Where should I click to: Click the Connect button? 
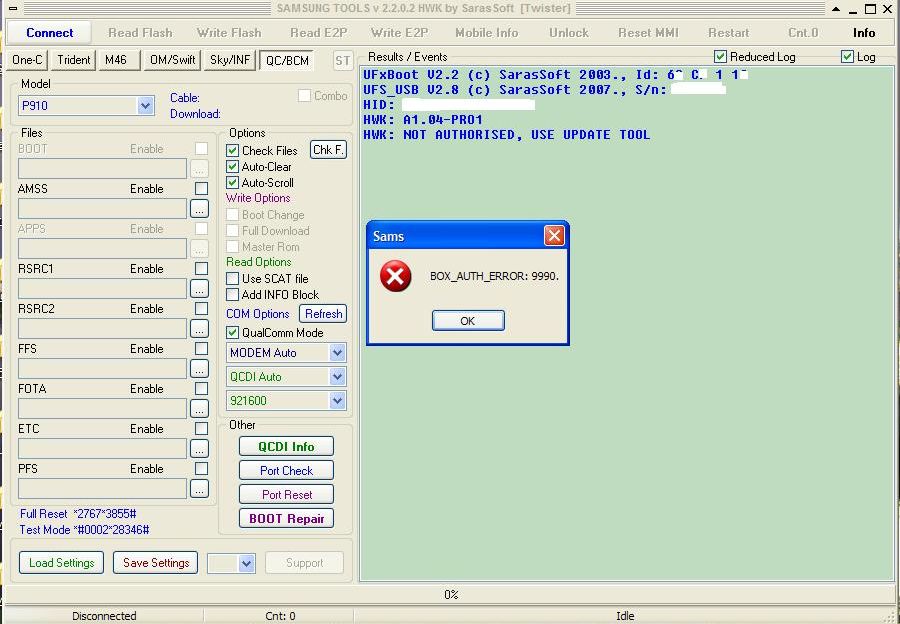click(x=49, y=33)
